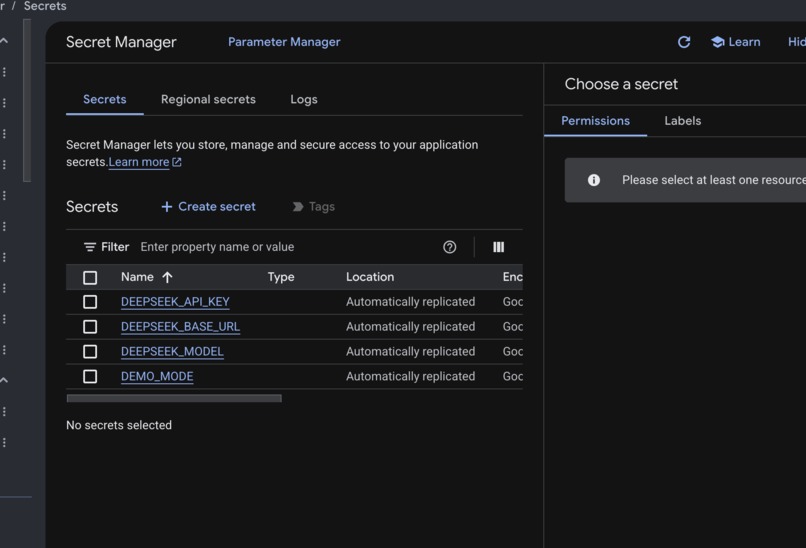Viewport: 806px width, 548px height.
Task: Click the info icon in the notice
Action: click(x=594, y=180)
